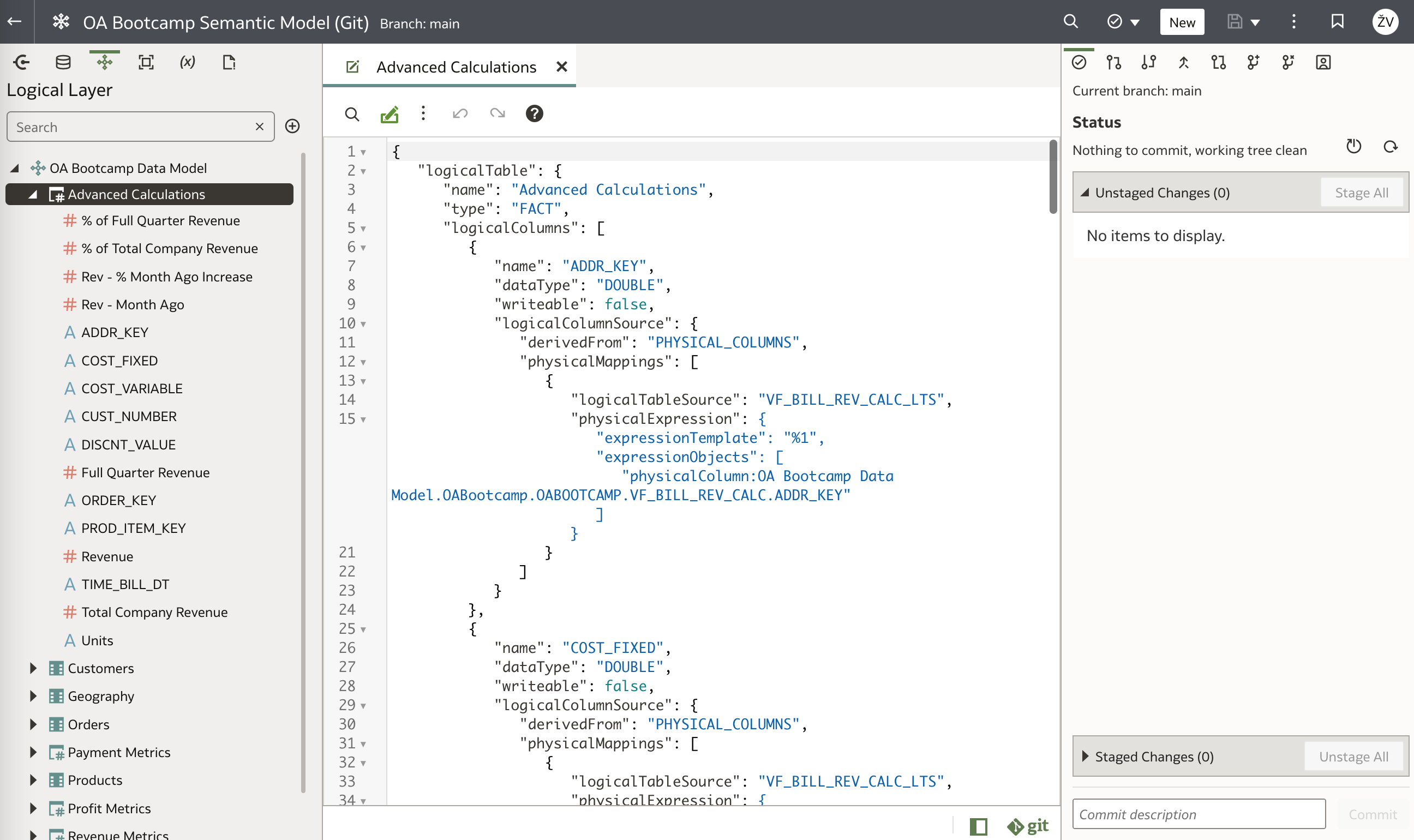Click the bookmark icon in header
1414x840 pixels.
1337,22
